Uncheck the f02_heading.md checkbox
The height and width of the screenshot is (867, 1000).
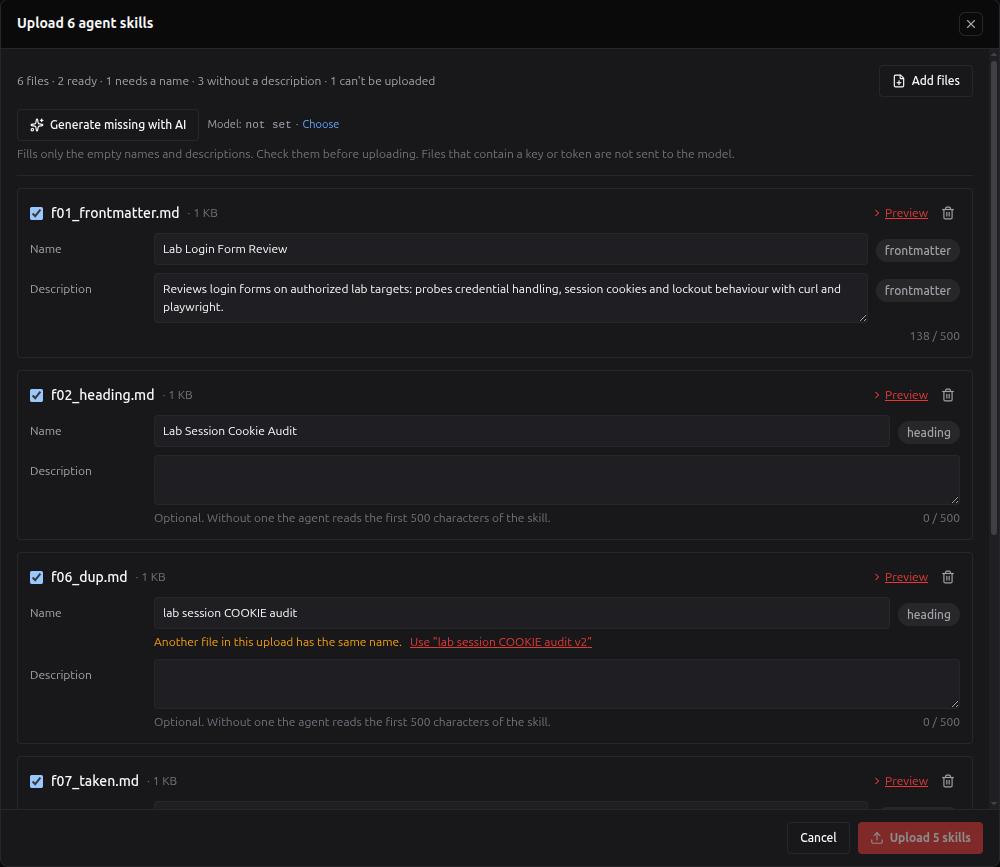36,395
